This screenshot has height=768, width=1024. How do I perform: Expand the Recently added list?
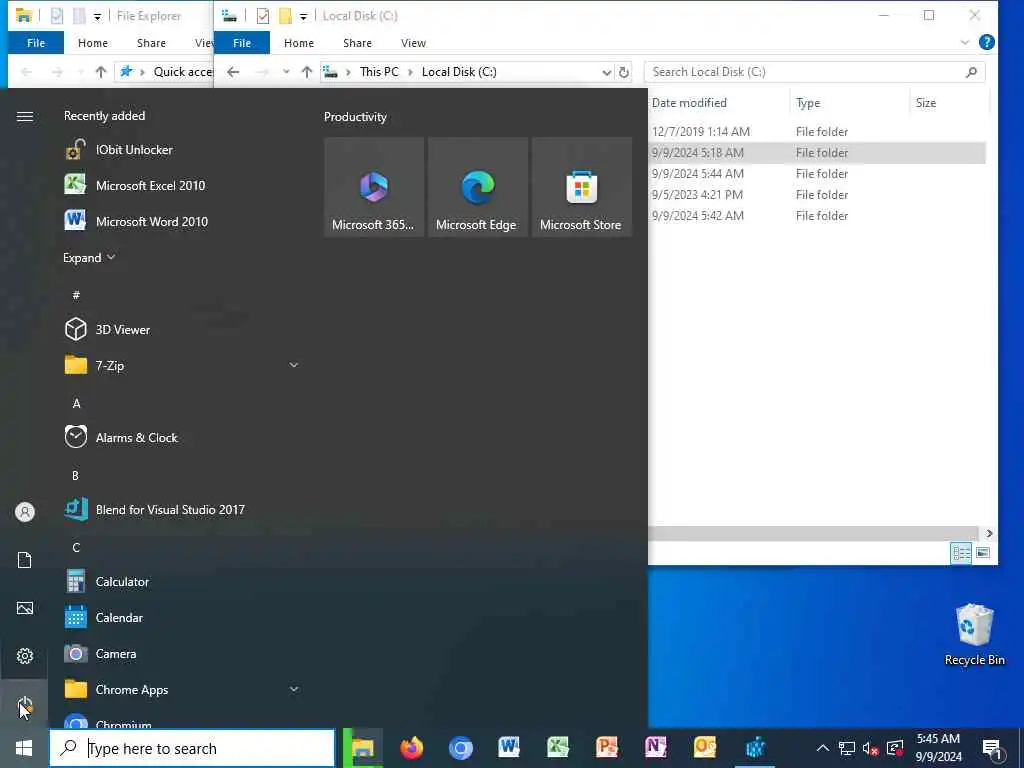point(89,258)
